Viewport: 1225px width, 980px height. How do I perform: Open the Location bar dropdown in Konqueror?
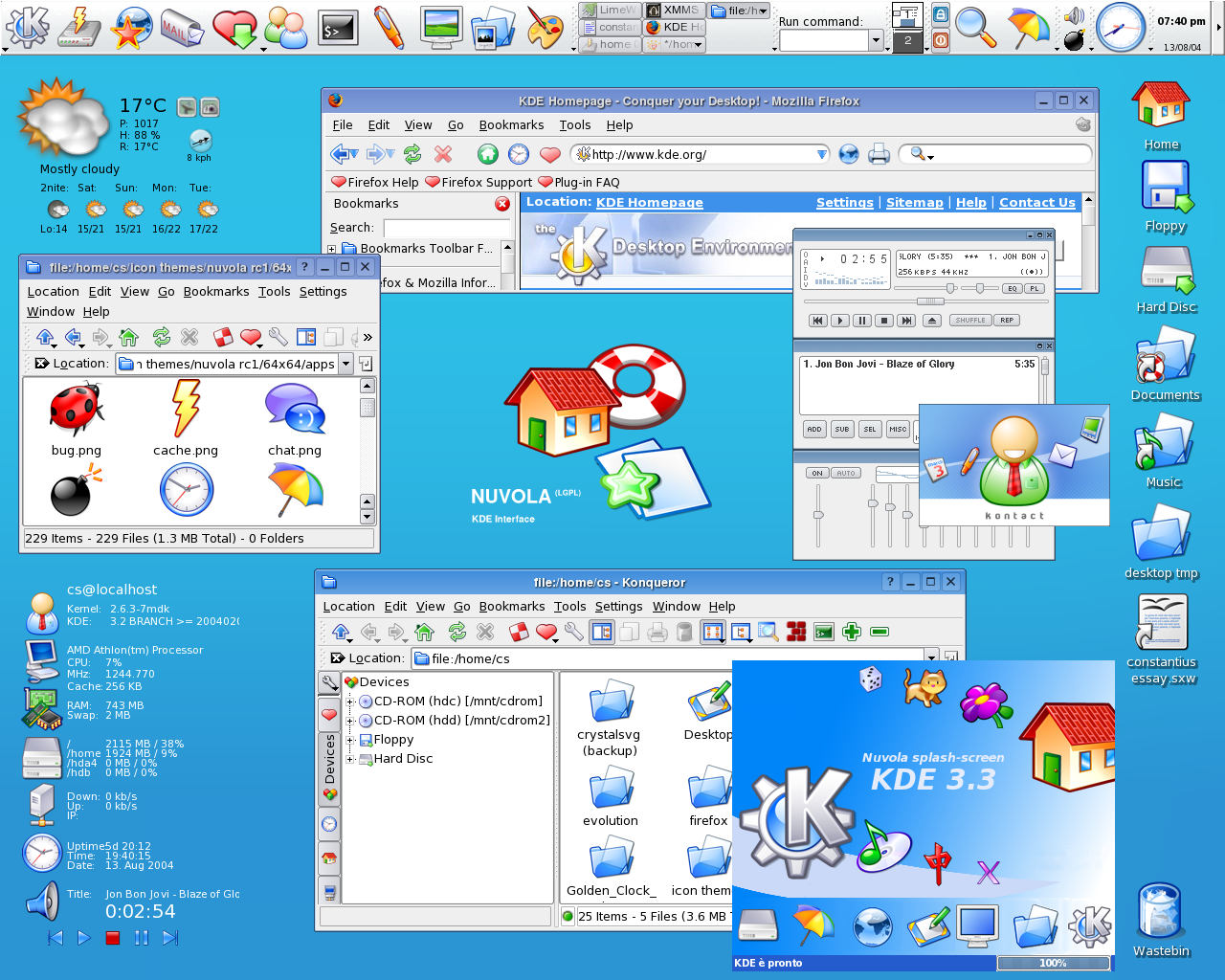[x=931, y=657]
